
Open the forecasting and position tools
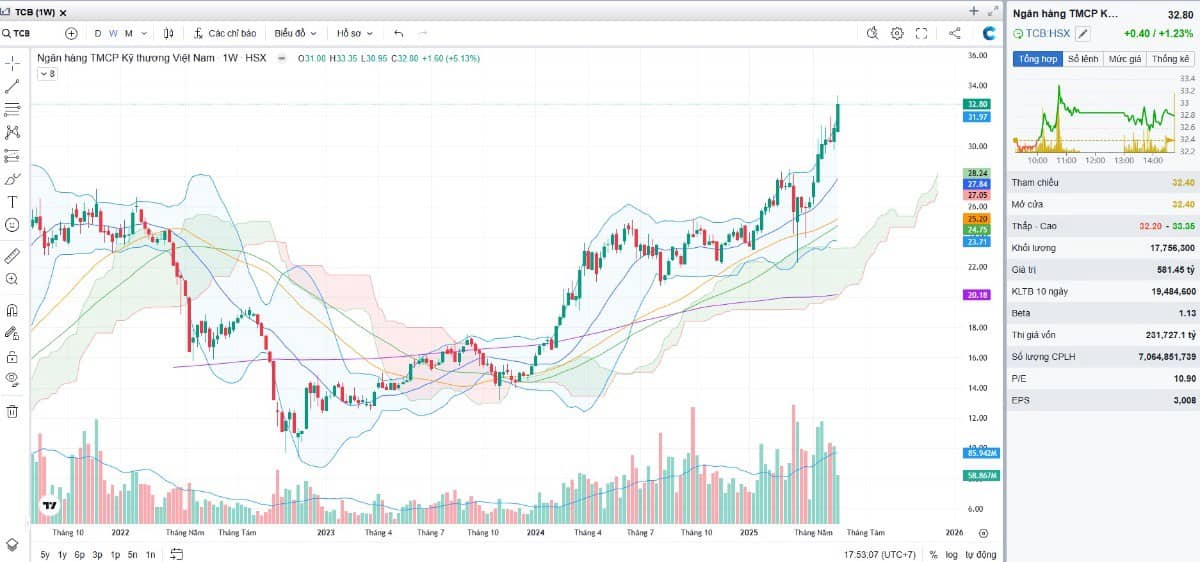[13, 156]
